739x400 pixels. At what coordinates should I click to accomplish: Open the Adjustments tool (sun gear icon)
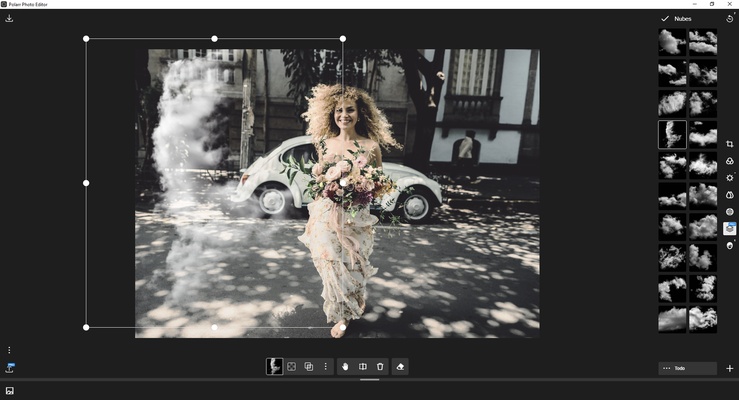(730, 178)
